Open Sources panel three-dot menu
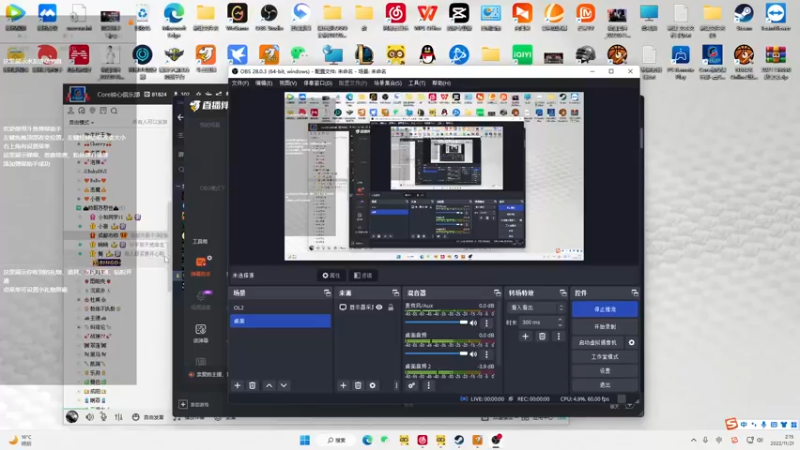This screenshot has height=450, width=800. [396, 385]
